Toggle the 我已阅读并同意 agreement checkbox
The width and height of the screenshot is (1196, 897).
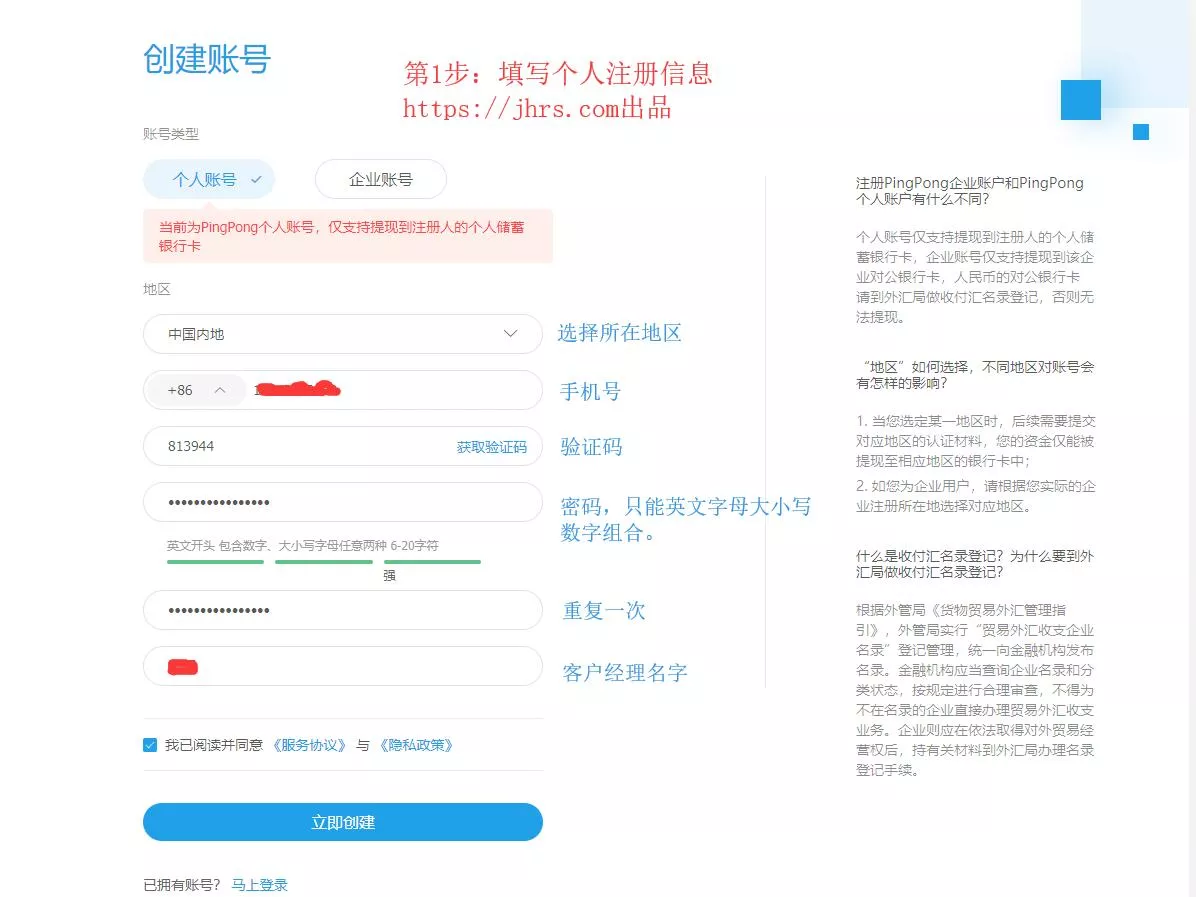click(x=150, y=745)
